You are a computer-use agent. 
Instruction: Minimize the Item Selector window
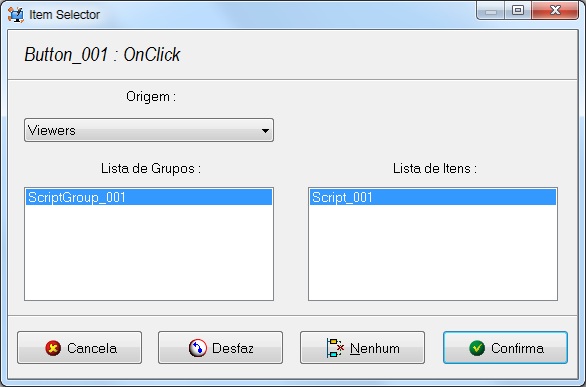(491, 10)
